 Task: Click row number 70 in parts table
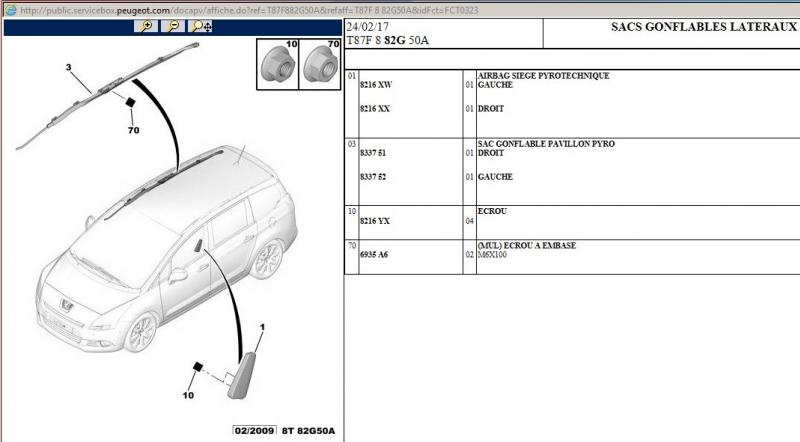352,245
